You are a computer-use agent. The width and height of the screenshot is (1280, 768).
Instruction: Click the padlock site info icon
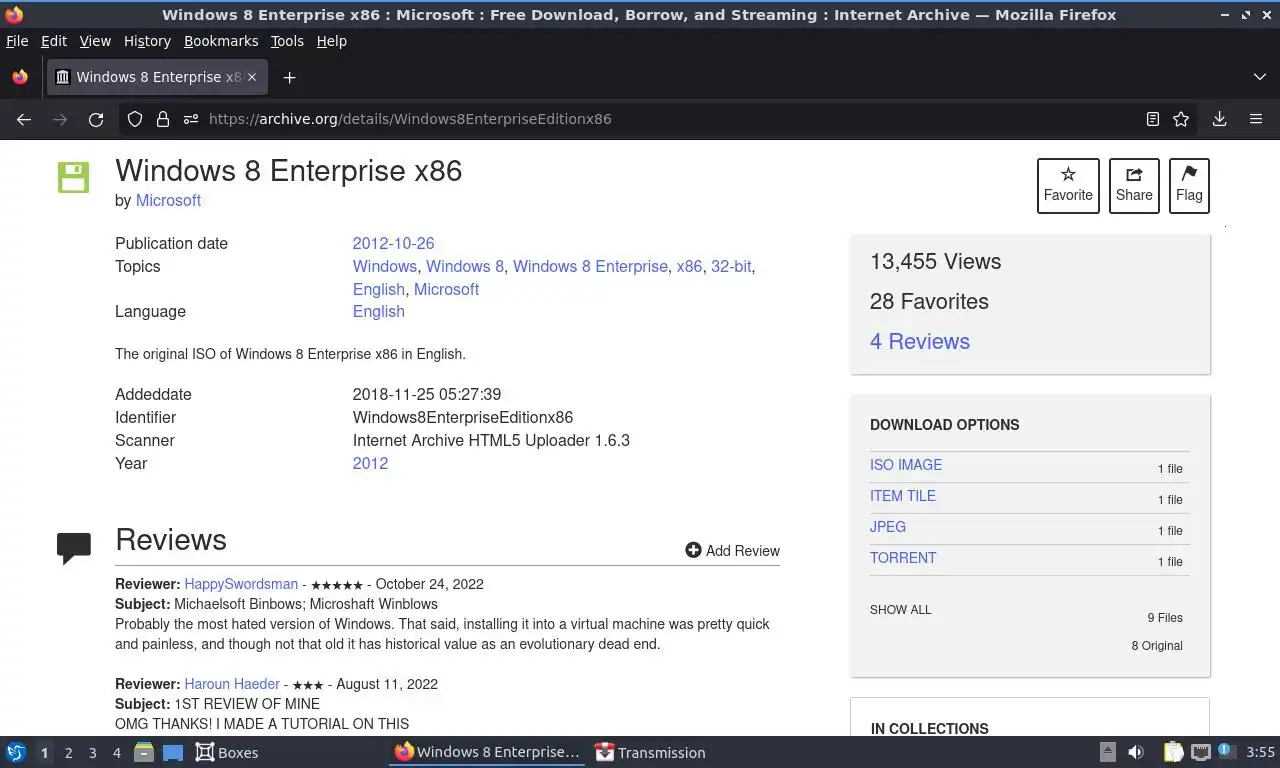tap(163, 119)
